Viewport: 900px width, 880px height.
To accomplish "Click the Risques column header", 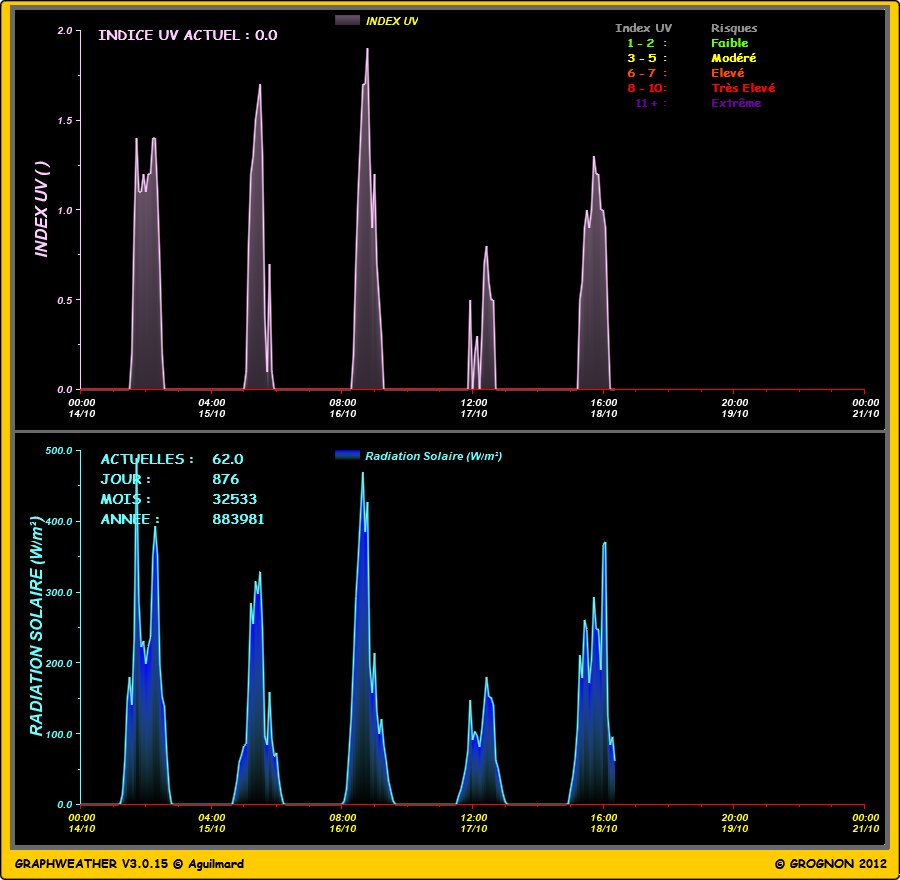I will (733, 28).
